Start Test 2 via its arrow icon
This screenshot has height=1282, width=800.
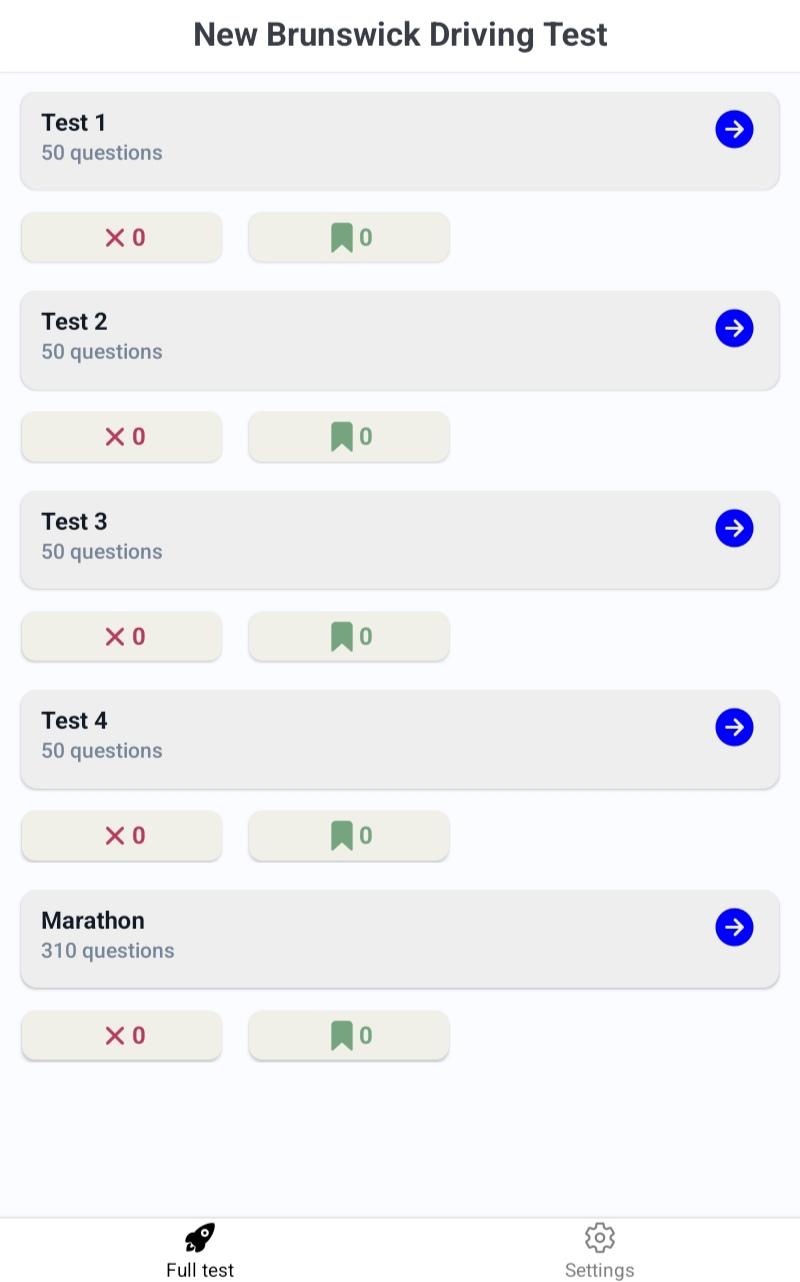pyautogui.click(x=734, y=328)
